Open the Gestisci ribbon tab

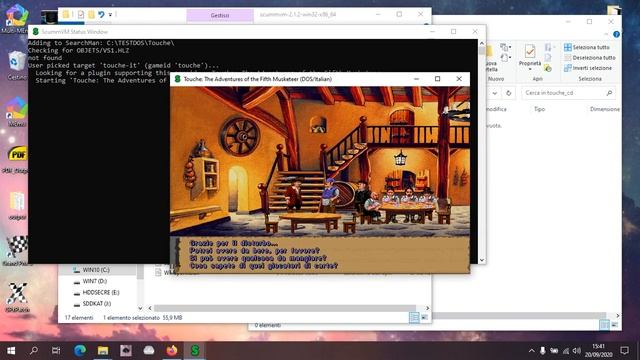[220, 15]
